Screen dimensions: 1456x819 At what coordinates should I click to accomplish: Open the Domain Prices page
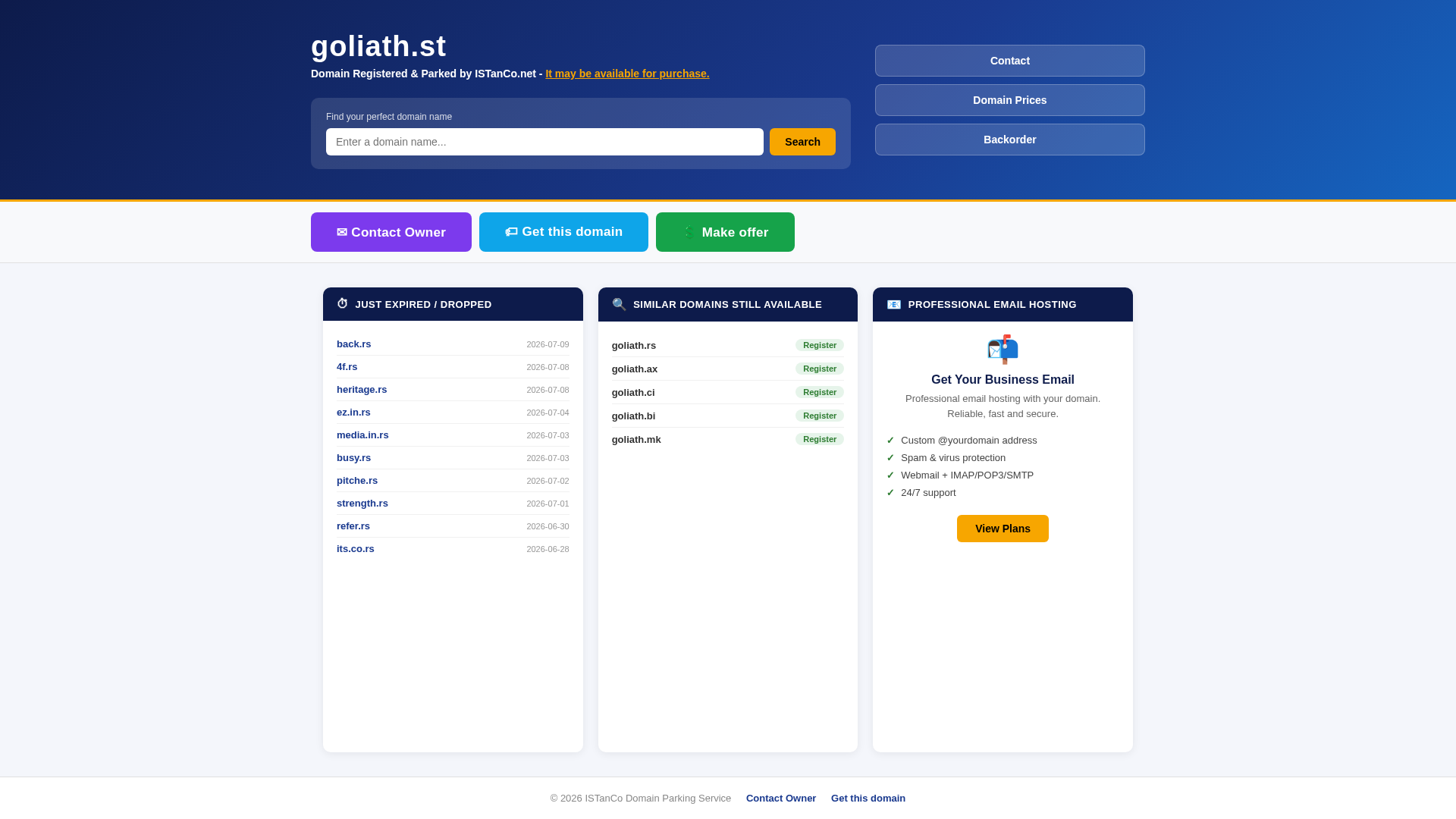pos(1010,100)
